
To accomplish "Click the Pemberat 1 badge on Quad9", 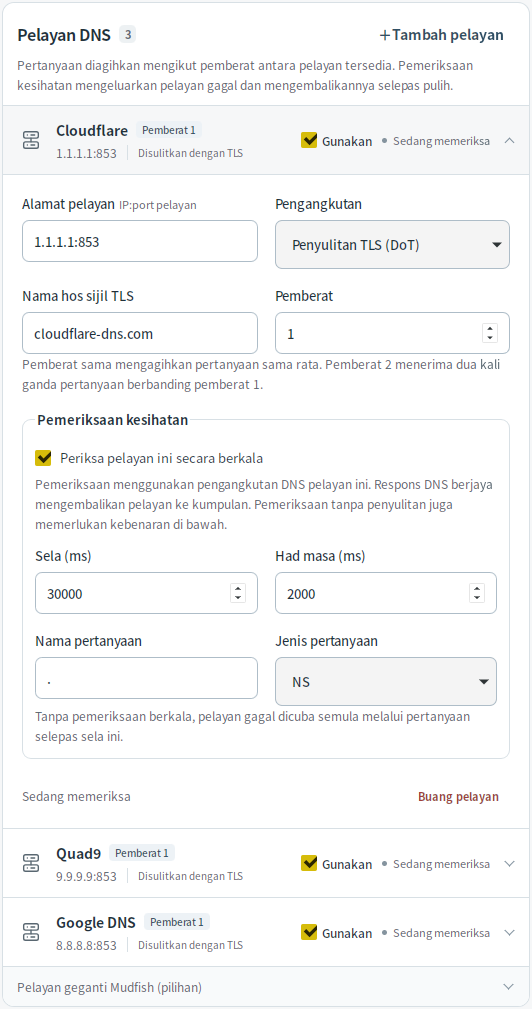I will 142,853.
